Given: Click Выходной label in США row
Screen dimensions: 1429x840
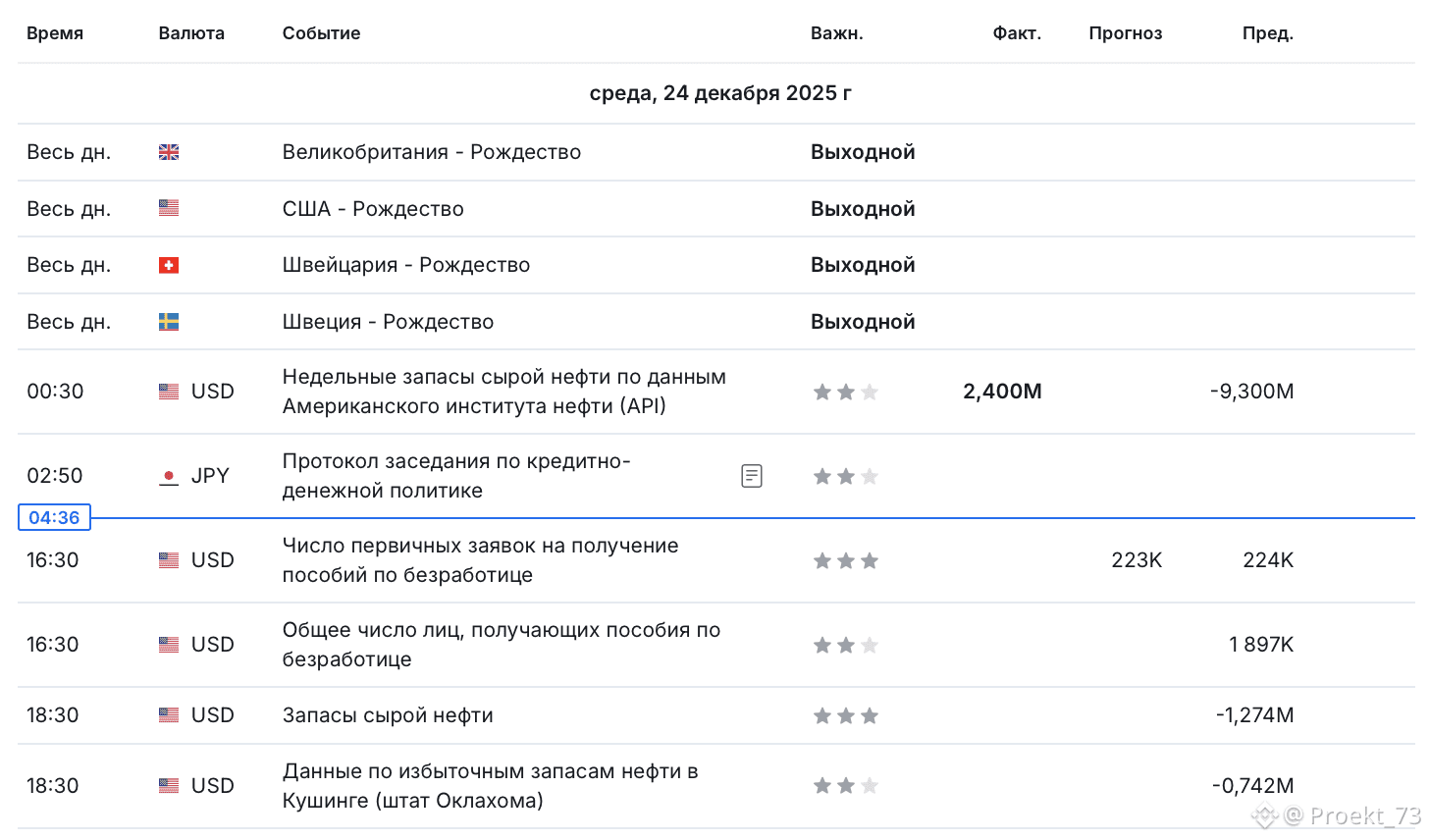Looking at the screenshot, I should (x=863, y=209).
